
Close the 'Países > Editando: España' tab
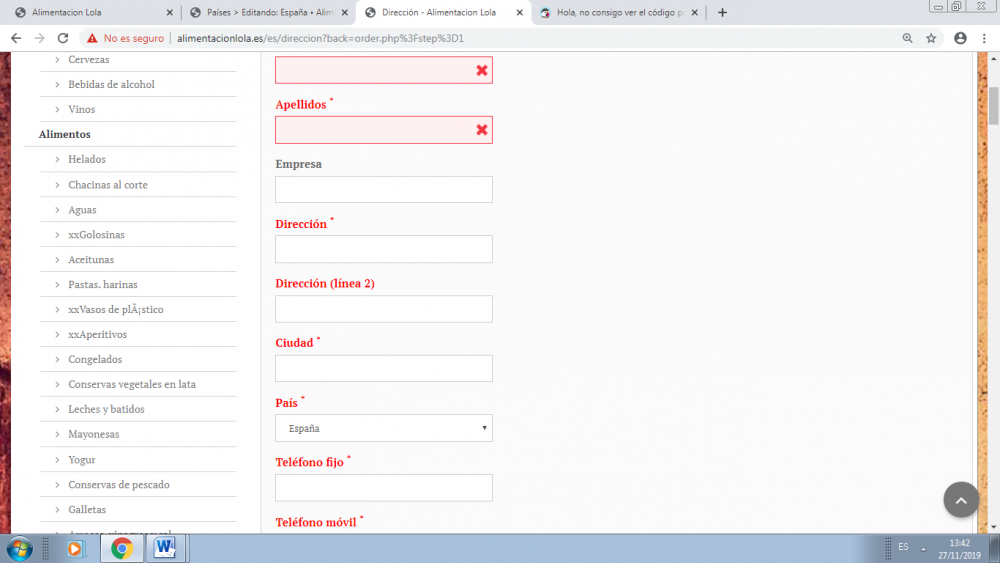point(345,12)
